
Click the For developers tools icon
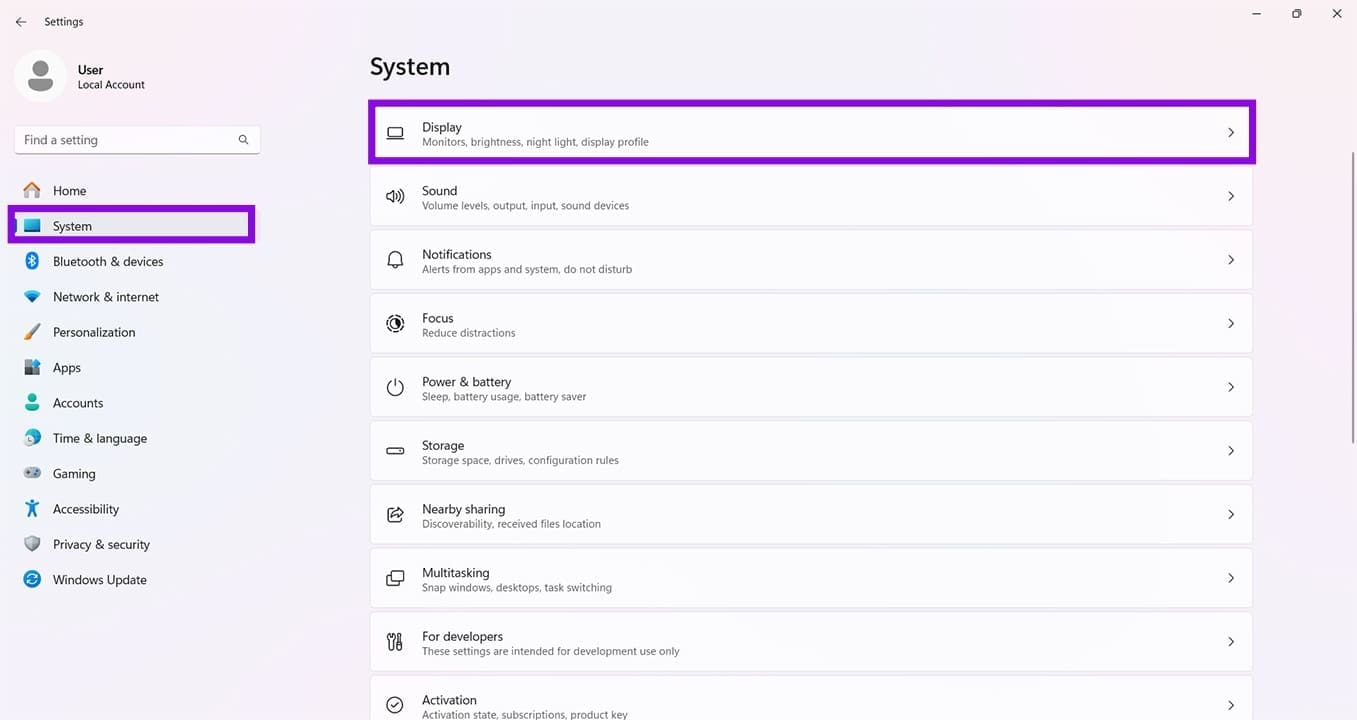pyautogui.click(x=395, y=642)
